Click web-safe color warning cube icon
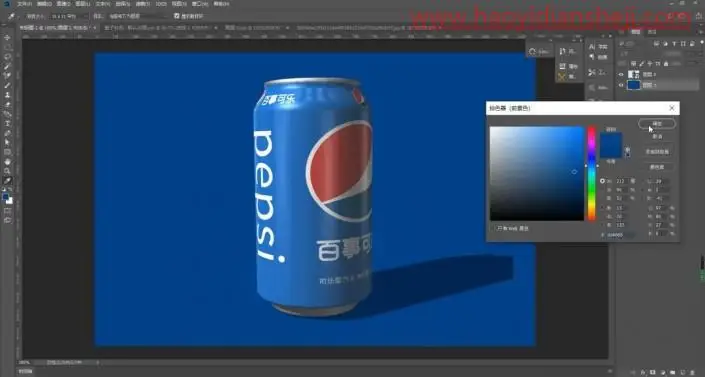705x377 pixels. [628, 150]
